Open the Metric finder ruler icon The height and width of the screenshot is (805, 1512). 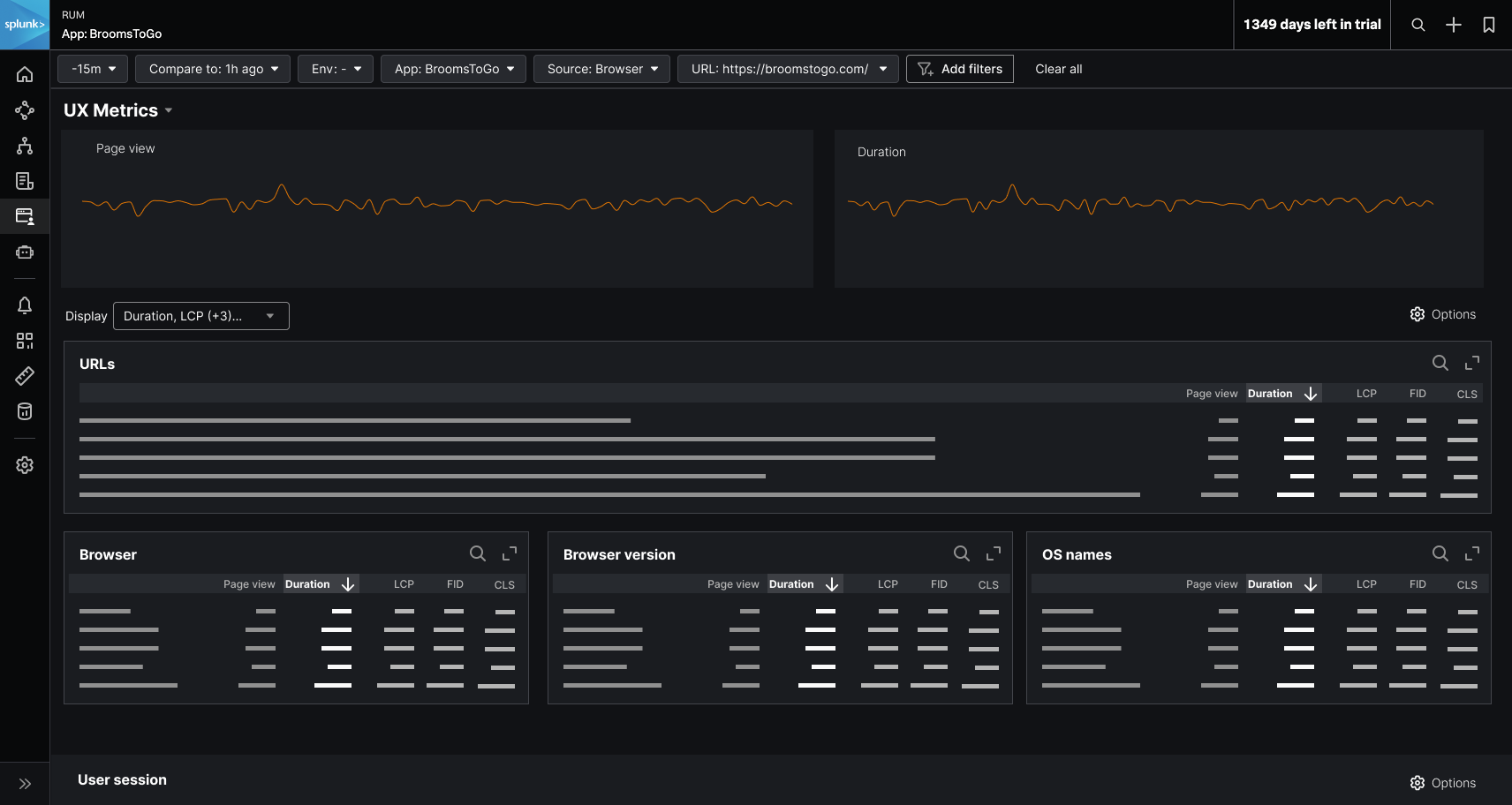coord(25,376)
